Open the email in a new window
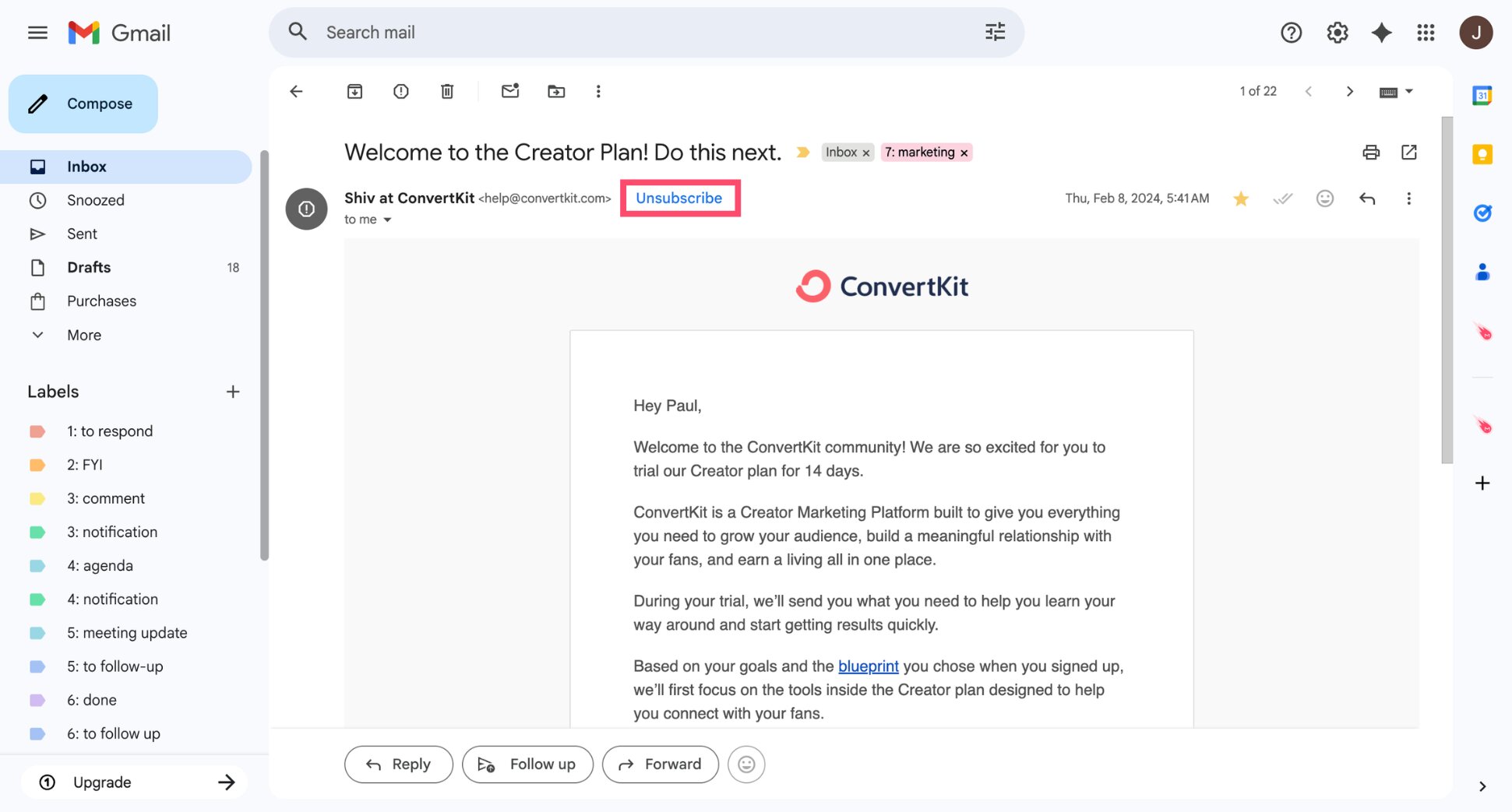The width and height of the screenshot is (1512, 812). click(1408, 152)
